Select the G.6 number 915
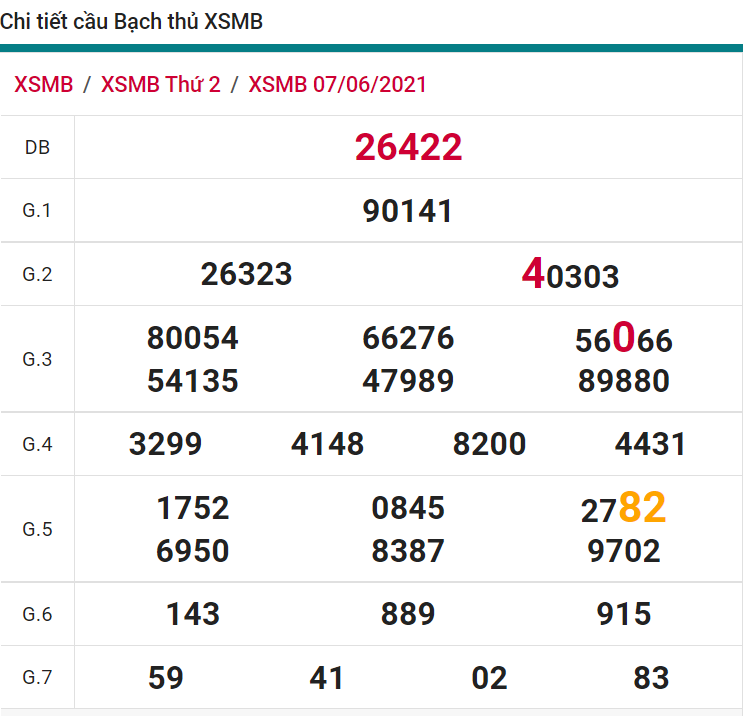This screenshot has width=748, height=716. point(623,613)
